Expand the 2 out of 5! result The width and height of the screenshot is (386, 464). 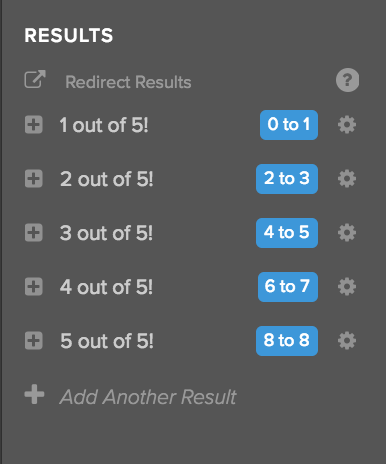click(34, 179)
